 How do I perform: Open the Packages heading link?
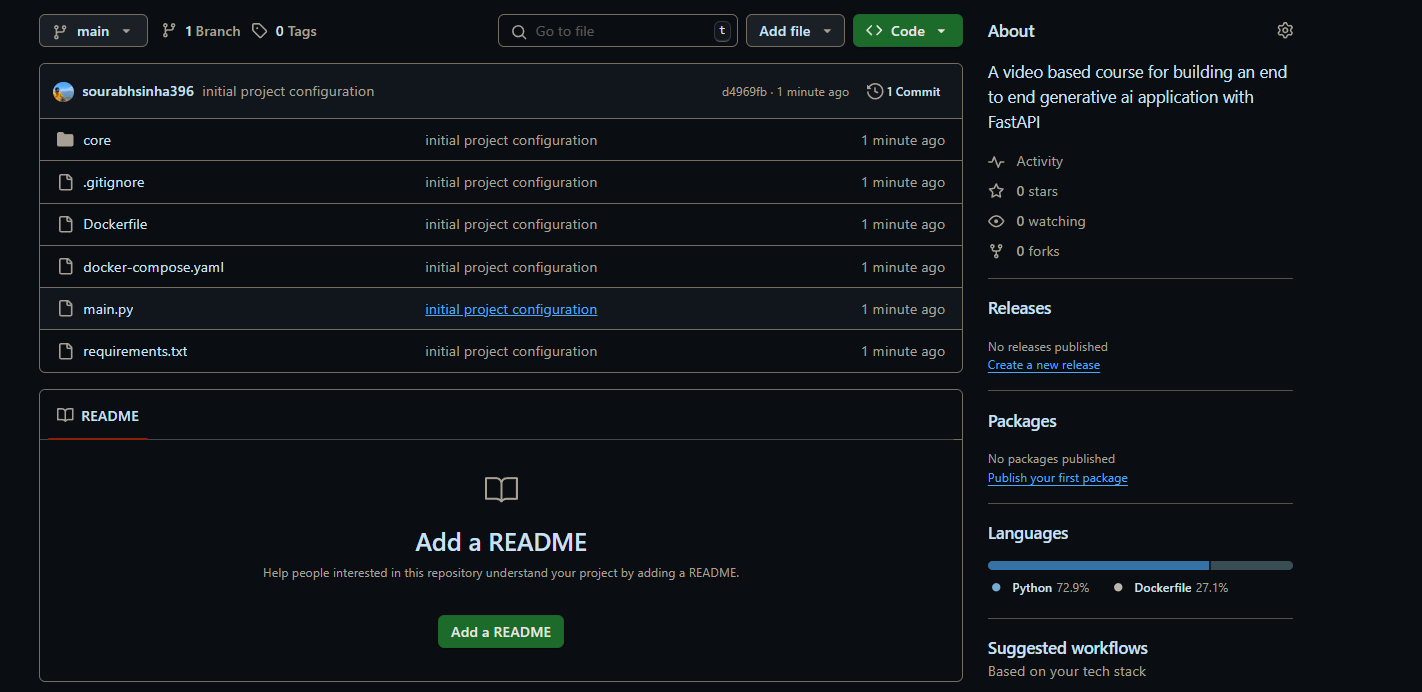(x=1022, y=421)
